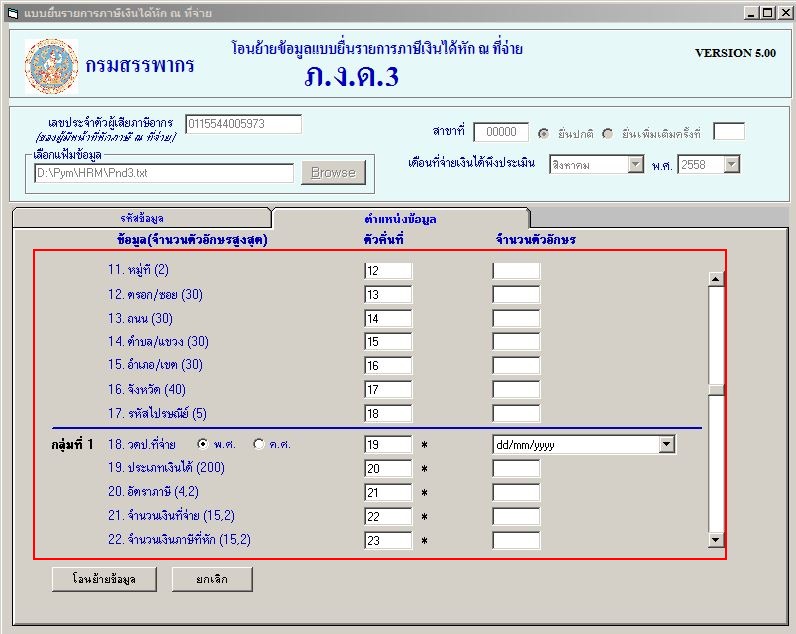Click the scrollbar up arrow

tap(715, 279)
